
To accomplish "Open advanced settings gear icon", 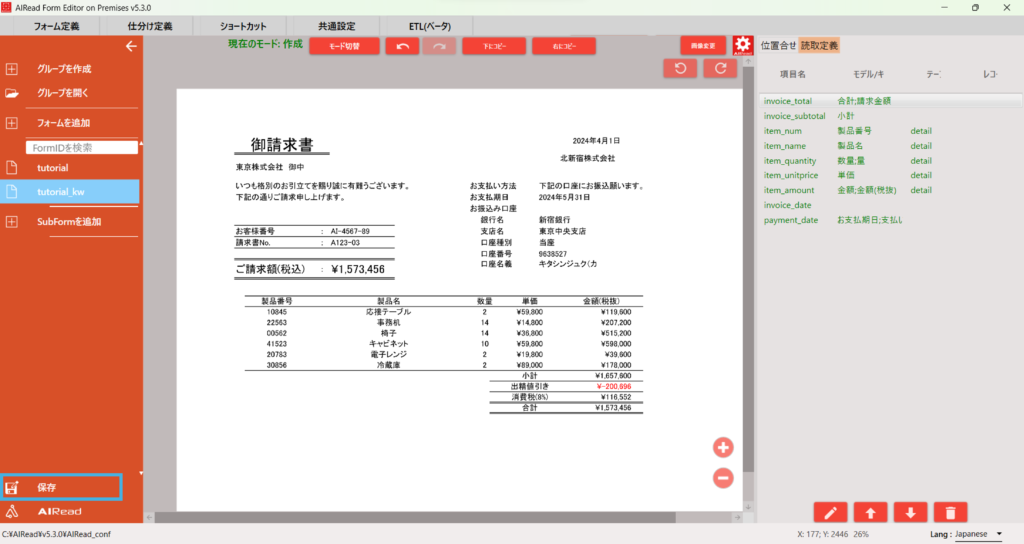I will (x=742, y=45).
